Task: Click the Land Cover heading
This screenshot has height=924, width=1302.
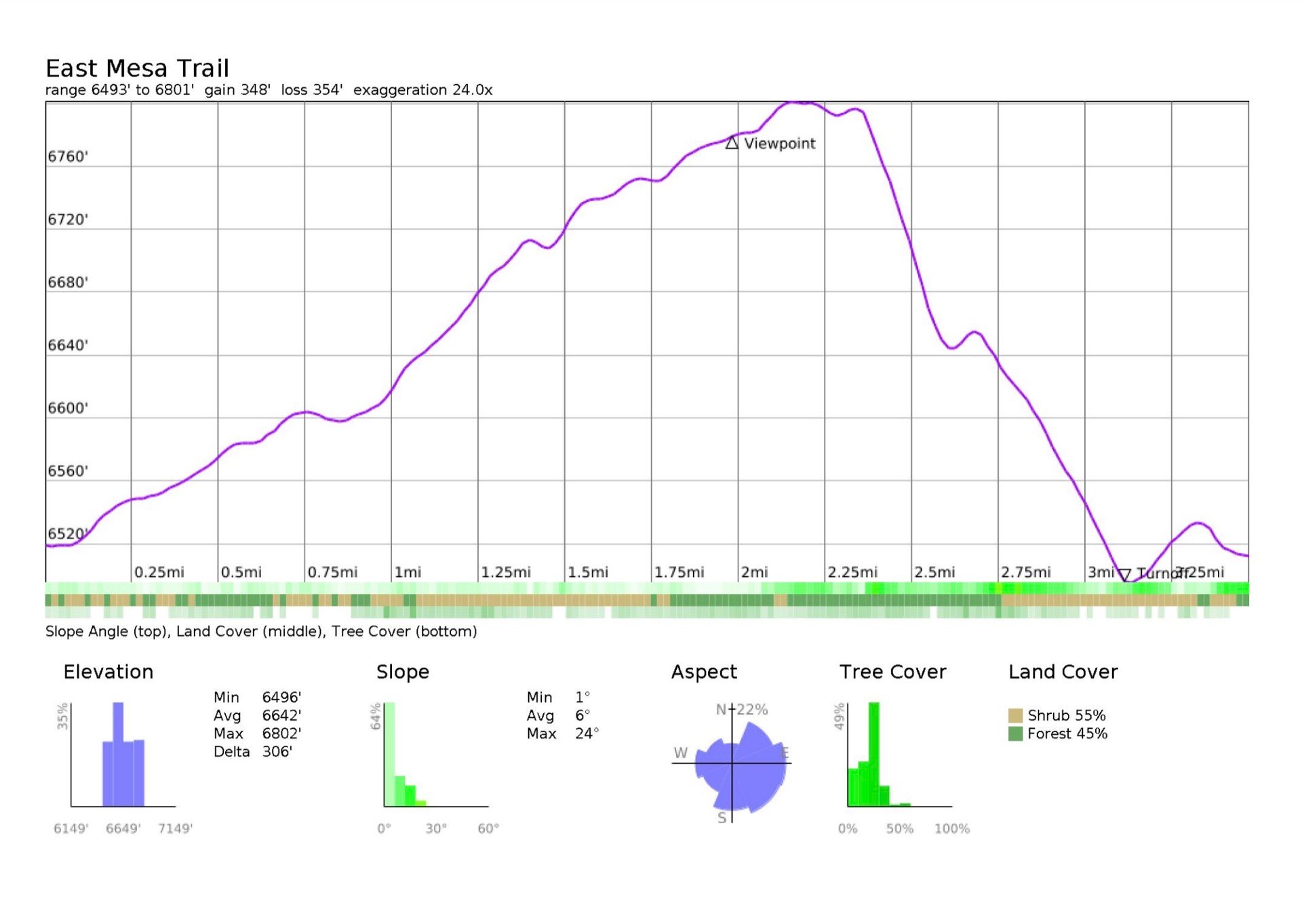Action: click(1063, 672)
